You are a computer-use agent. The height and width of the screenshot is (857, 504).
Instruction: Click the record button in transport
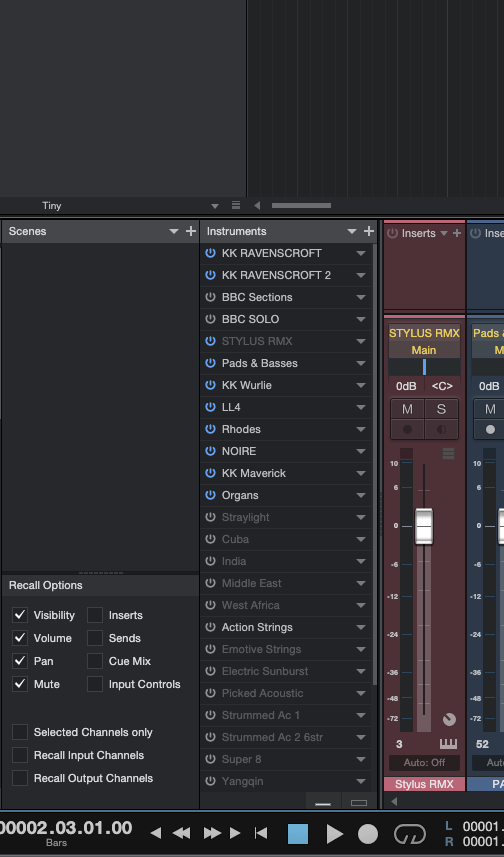[368, 834]
